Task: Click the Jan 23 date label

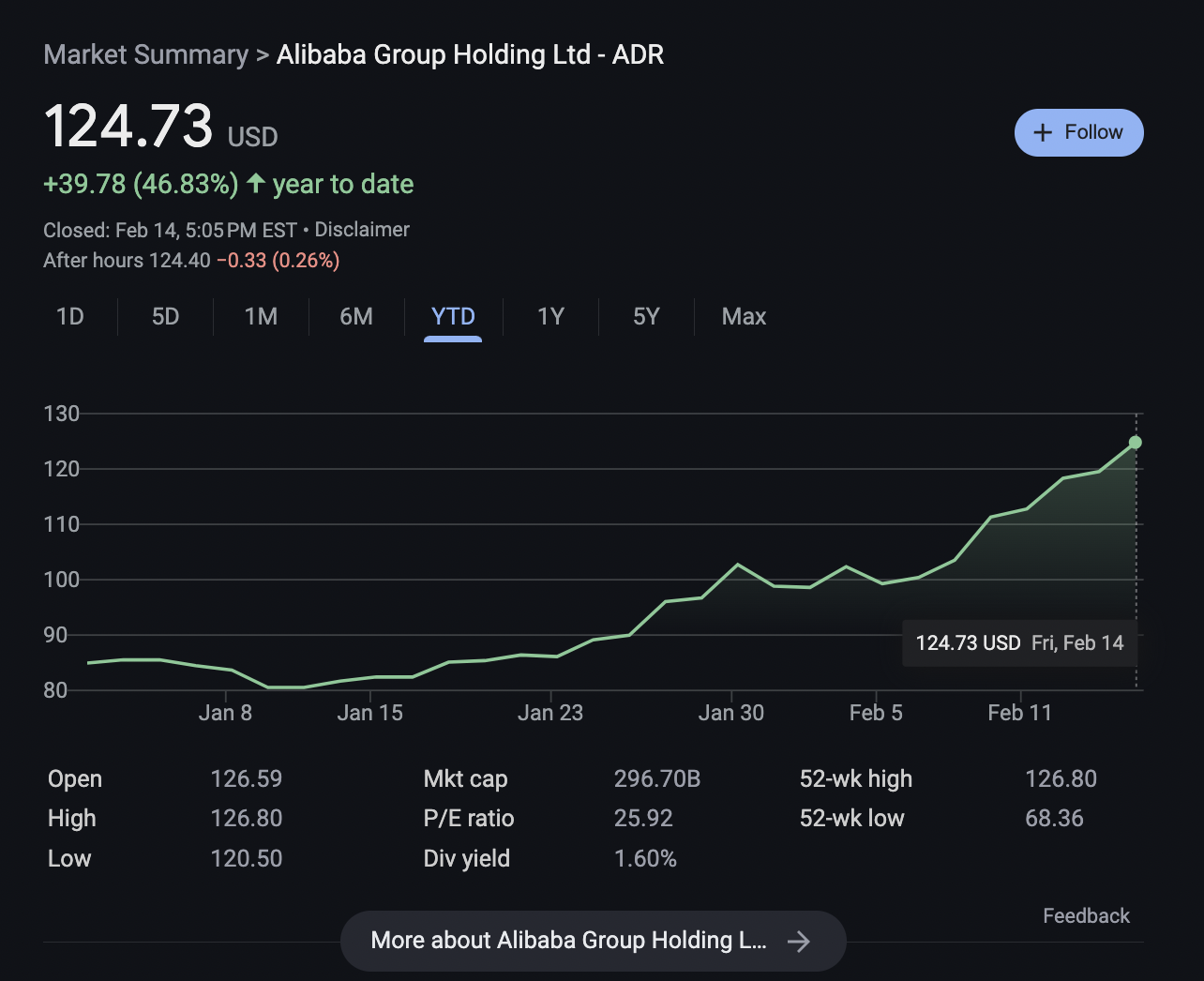Action: [x=550, y=713]
